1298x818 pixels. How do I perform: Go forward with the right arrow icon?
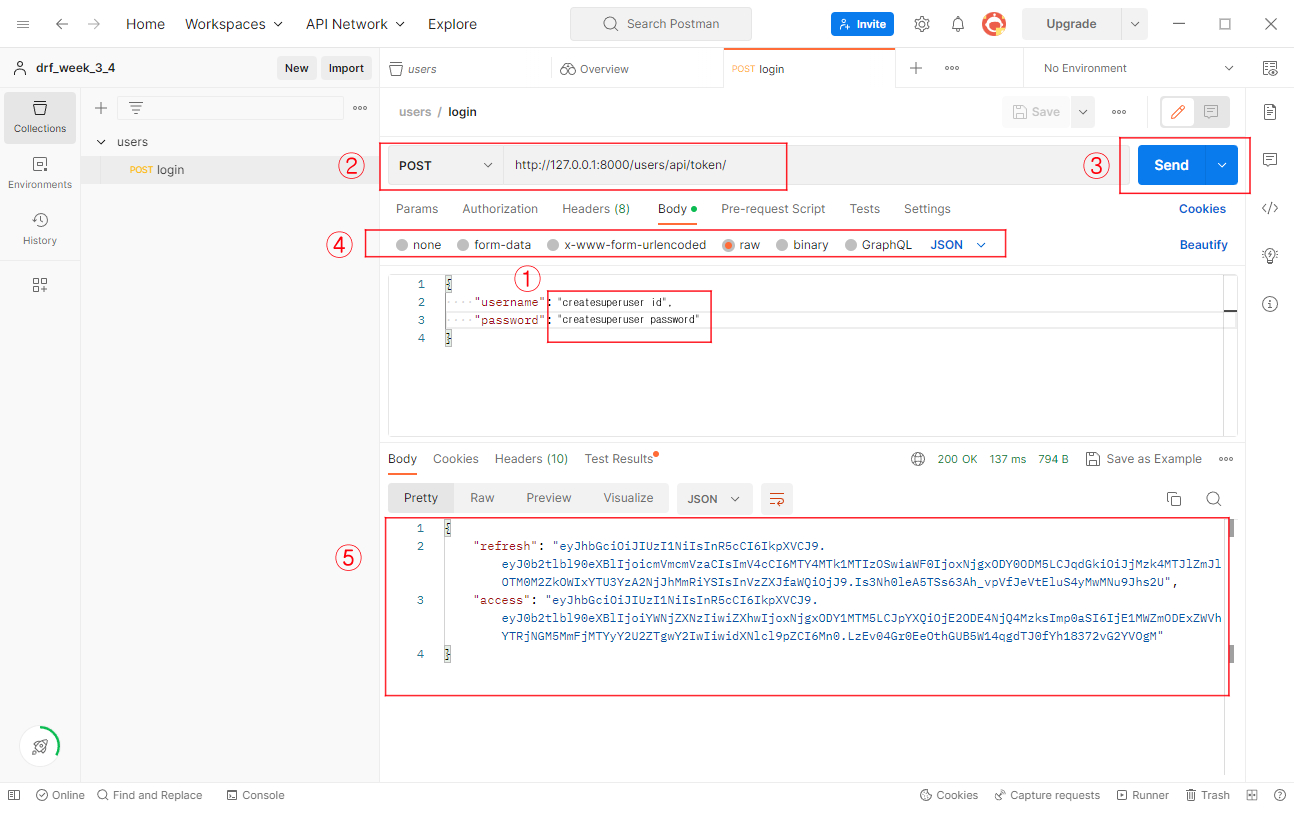pyautogui.click(x=94, y=24)
